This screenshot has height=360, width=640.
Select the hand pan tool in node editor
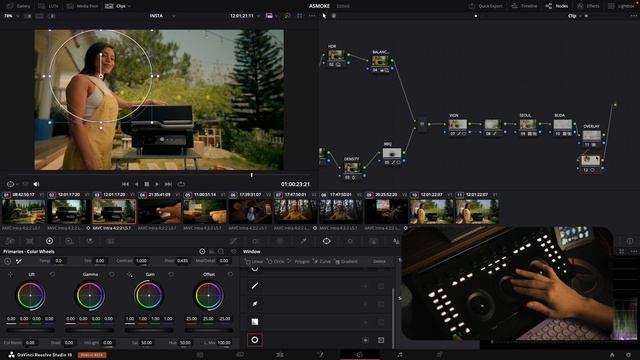pyautogui.click(x=333, y=16)
